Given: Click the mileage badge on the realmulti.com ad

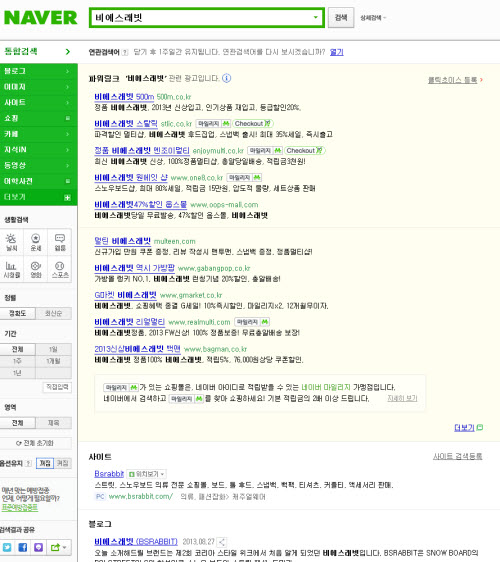Looking at the screenshot, I should [x=252, y=322].
